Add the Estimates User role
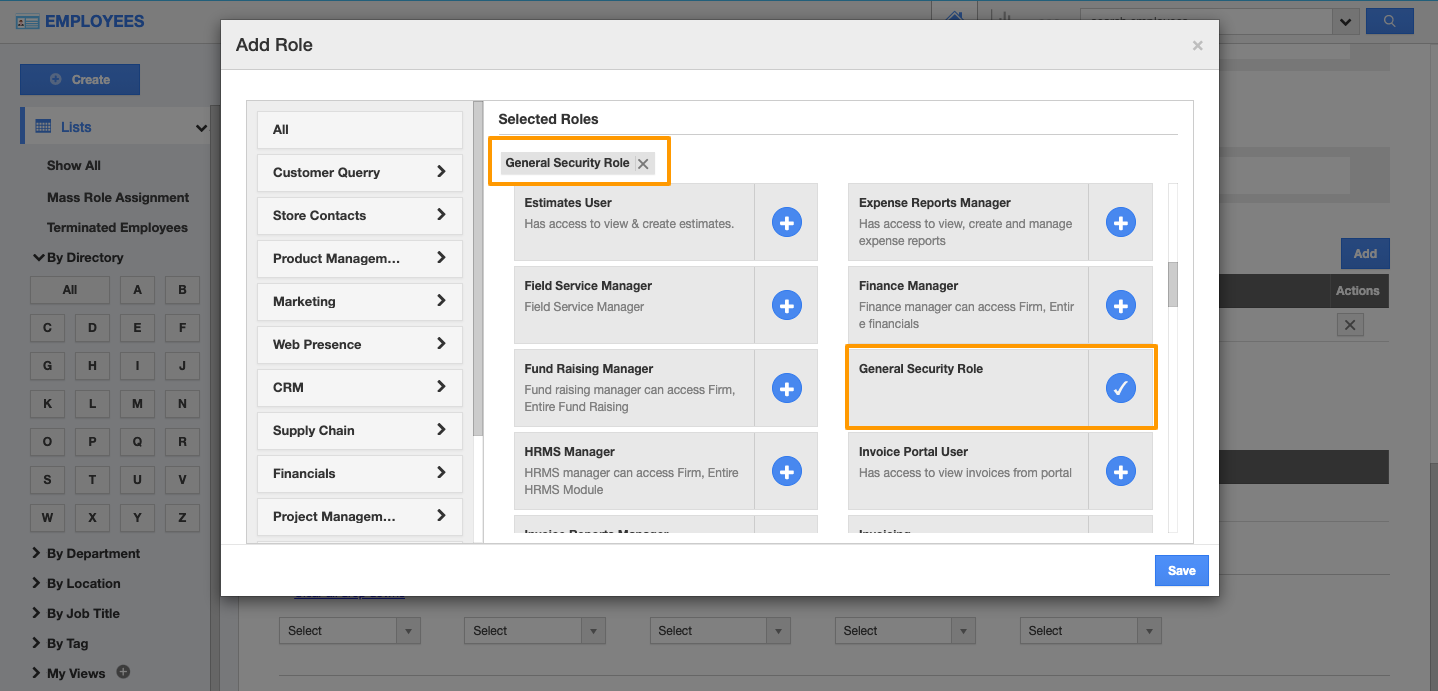 point(786,223)
